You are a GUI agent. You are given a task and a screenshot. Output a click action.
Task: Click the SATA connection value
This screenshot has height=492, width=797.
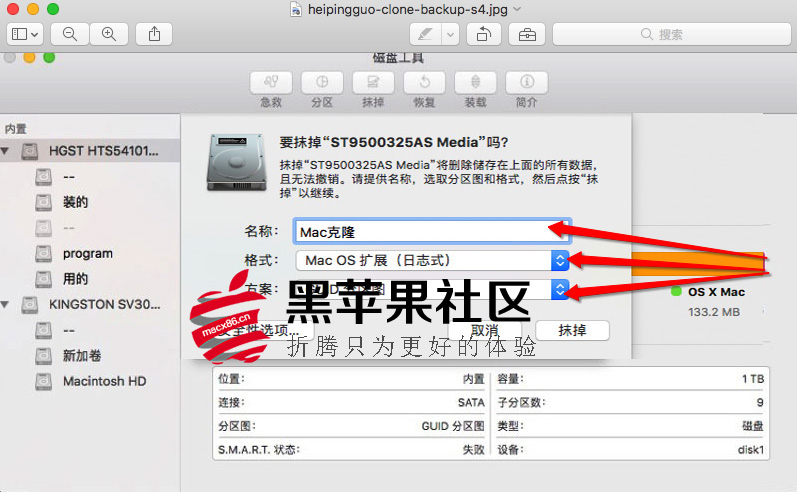point(471,403)
